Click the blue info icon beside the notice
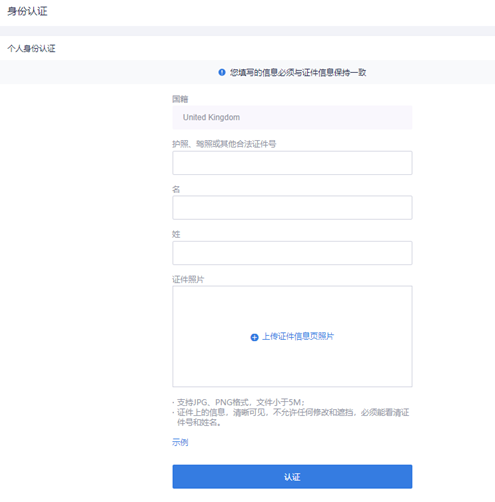The image size is (495, 502). (222, 72)
